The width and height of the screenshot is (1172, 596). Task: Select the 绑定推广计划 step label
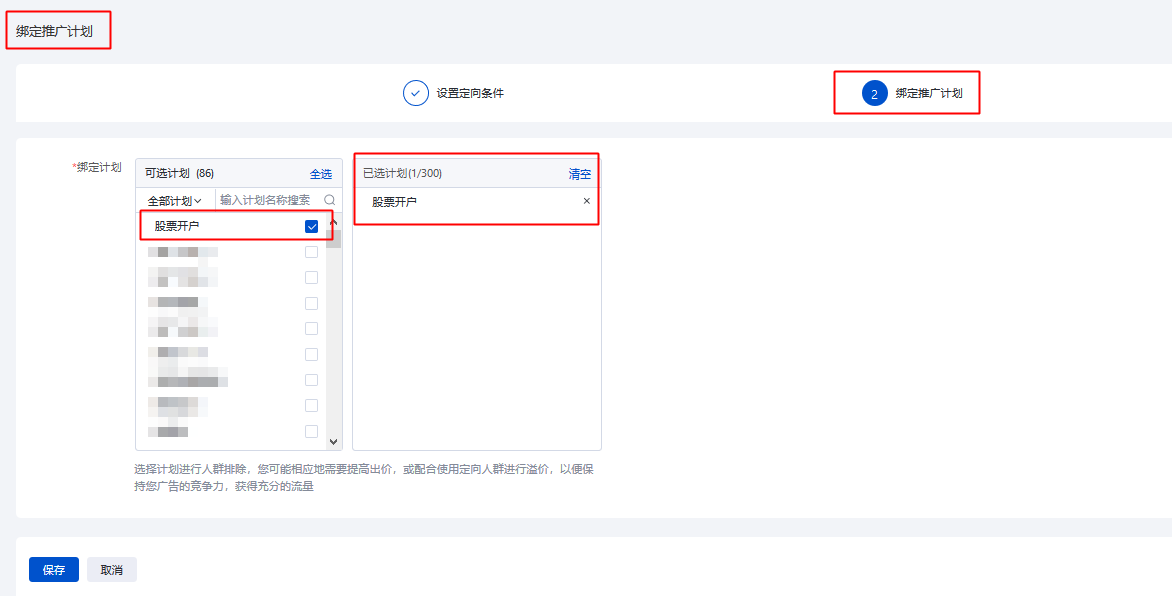(929, 93)
